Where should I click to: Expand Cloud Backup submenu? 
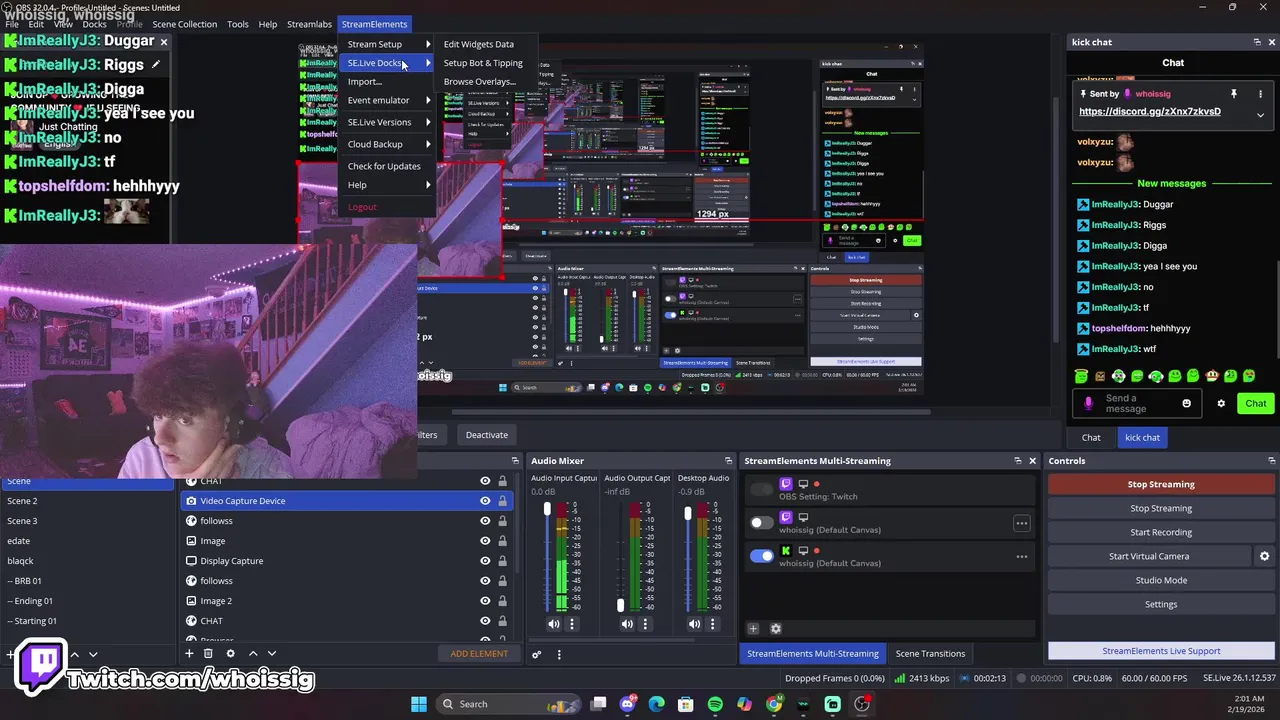click(387, 144)
